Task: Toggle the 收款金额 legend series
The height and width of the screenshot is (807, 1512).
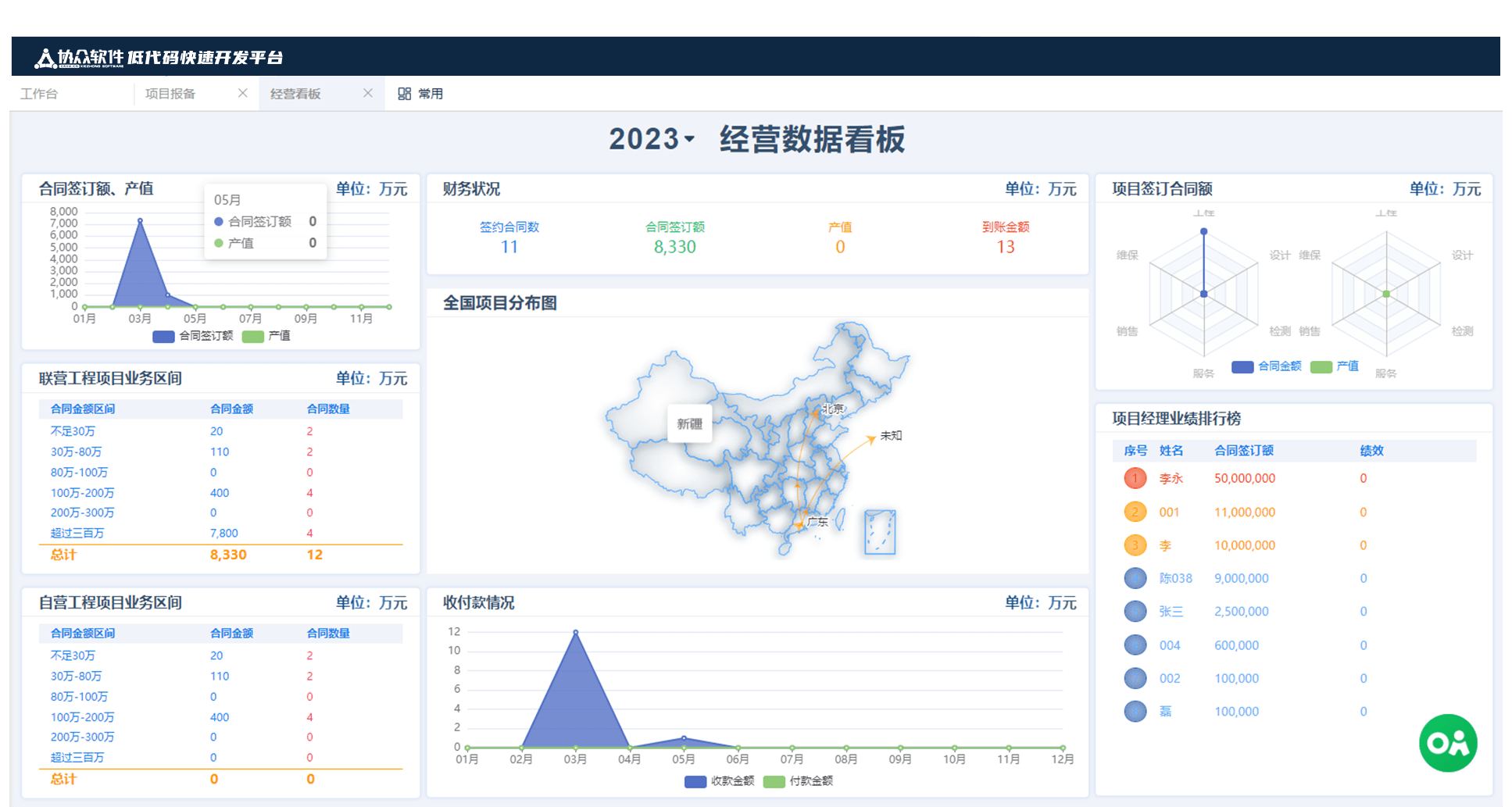Action: click(x=695, y=781)
